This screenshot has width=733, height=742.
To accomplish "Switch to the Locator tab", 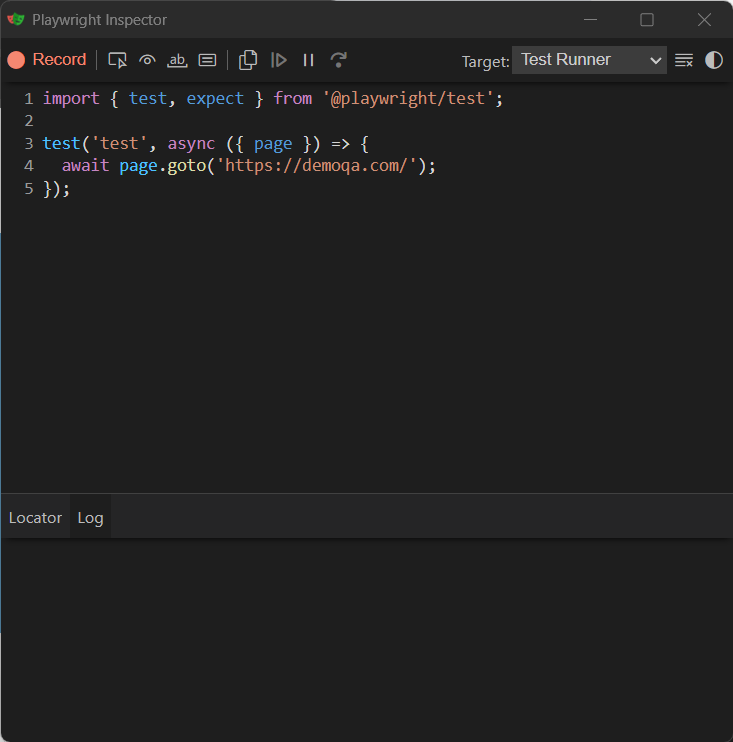I will (x=35, y=518).
